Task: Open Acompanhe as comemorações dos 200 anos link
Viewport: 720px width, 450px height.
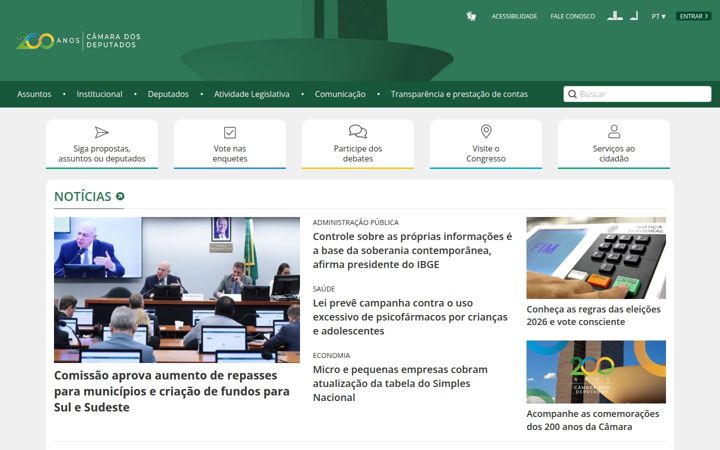Action: [593, 420]
